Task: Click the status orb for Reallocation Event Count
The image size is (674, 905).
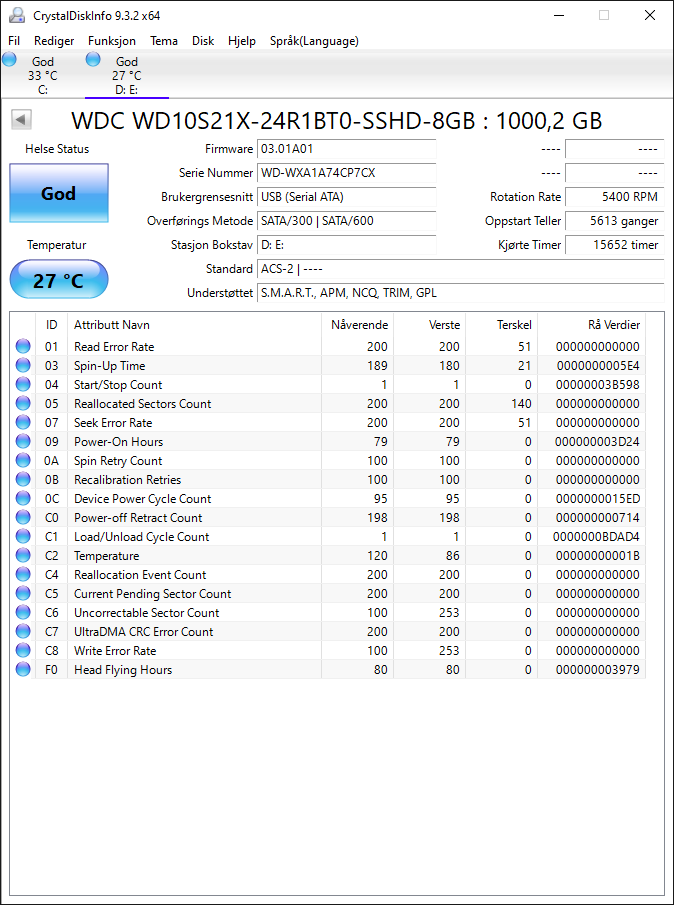Action: click(x=23, y=575)
